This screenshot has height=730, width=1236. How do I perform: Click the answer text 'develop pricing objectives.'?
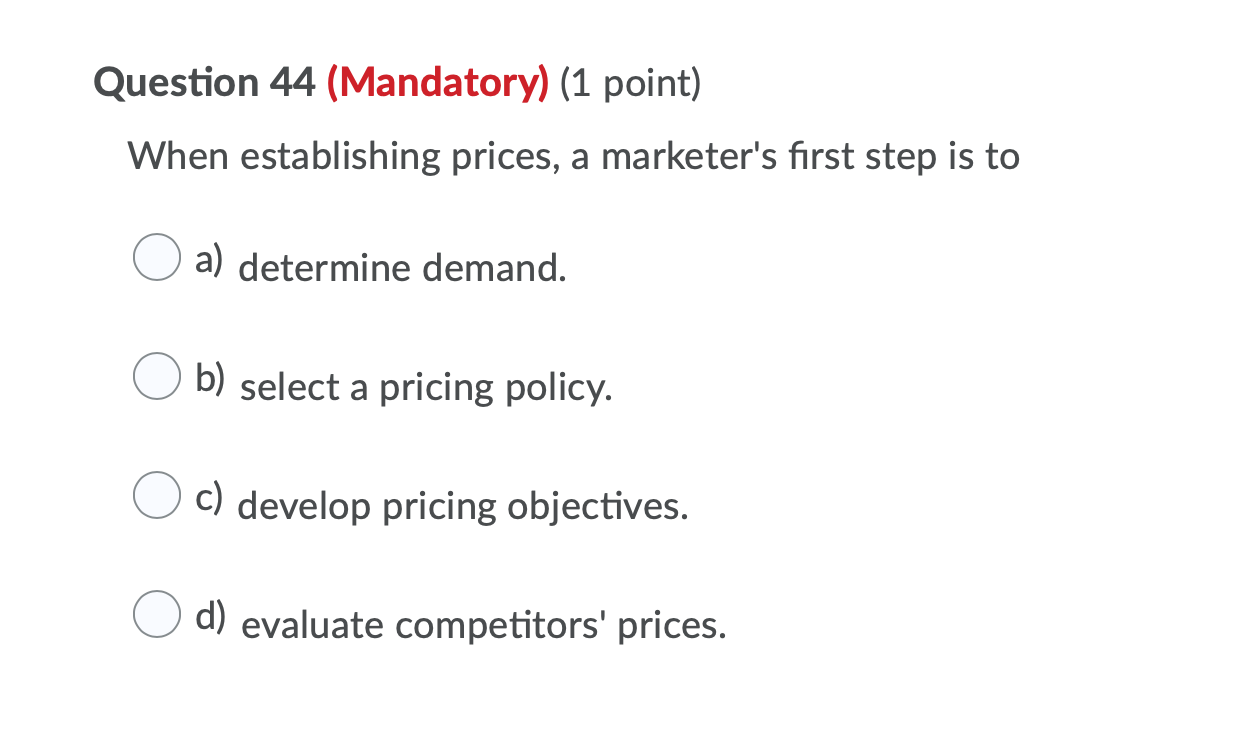tap(464, 507)
